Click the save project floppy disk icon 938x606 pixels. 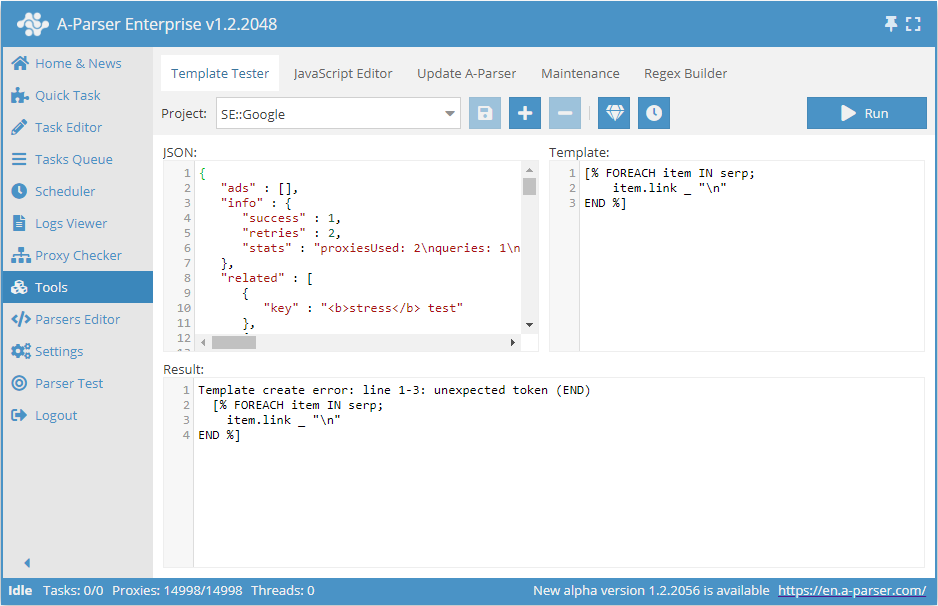[485, 113]
